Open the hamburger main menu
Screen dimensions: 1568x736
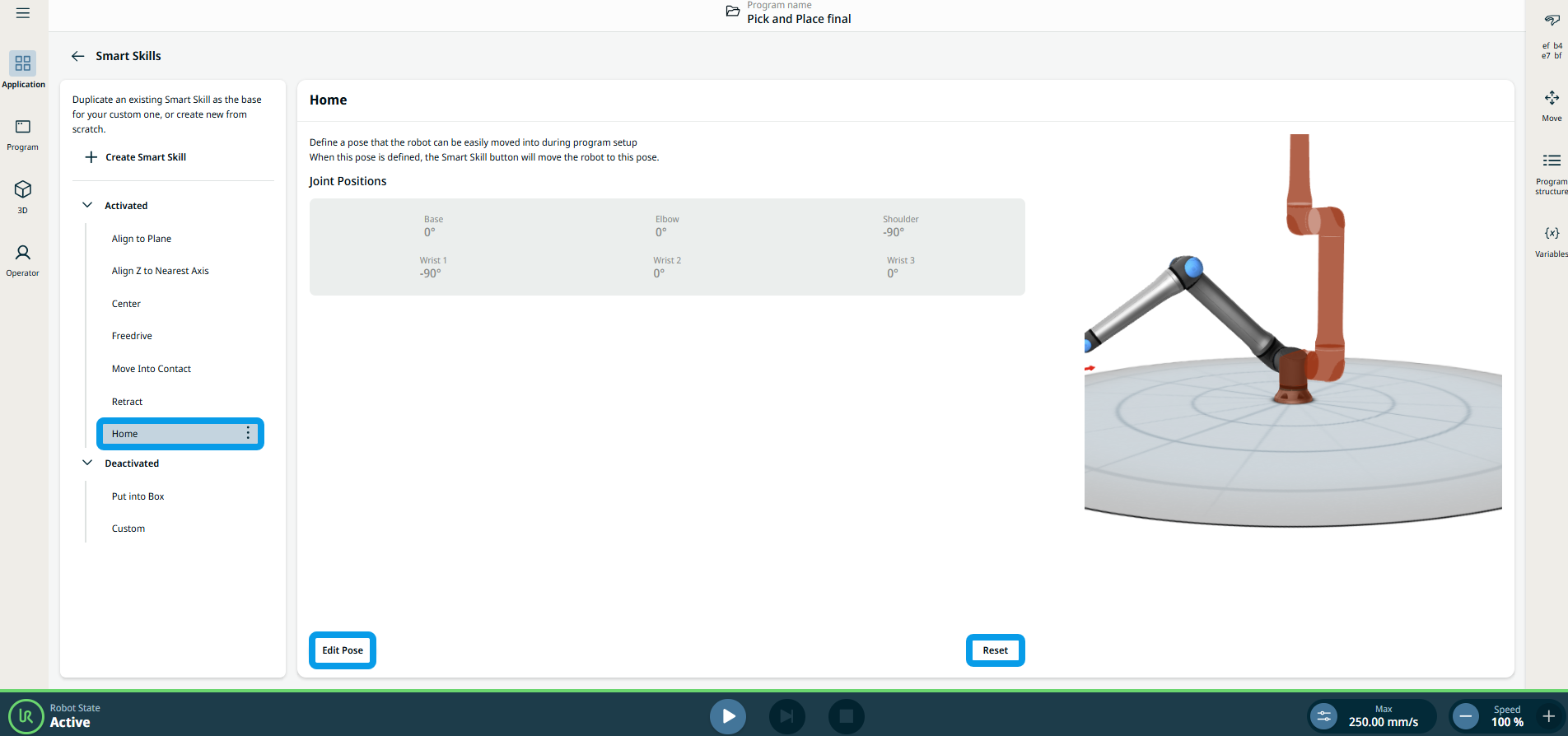(x=23, y=13)
